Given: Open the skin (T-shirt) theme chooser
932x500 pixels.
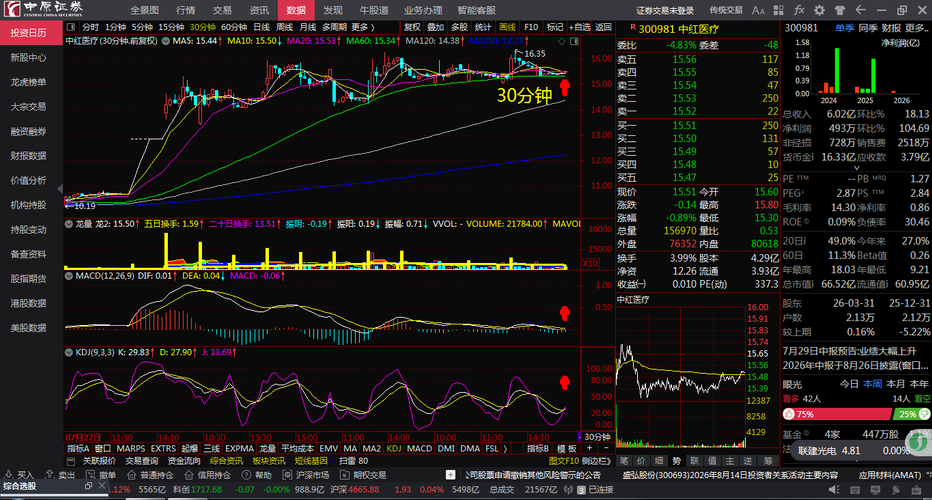Looking at the screenshot, I should point(839,10).
